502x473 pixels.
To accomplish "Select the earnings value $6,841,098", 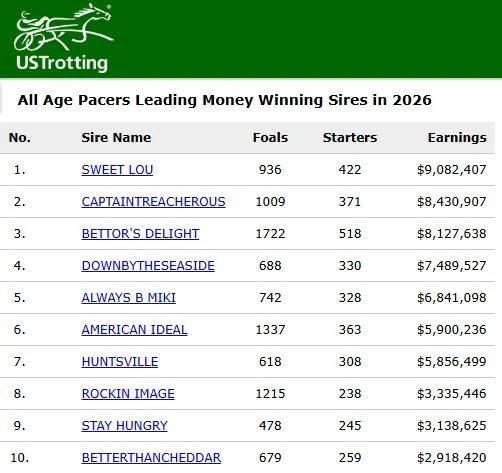I will [x=452, y=298].
